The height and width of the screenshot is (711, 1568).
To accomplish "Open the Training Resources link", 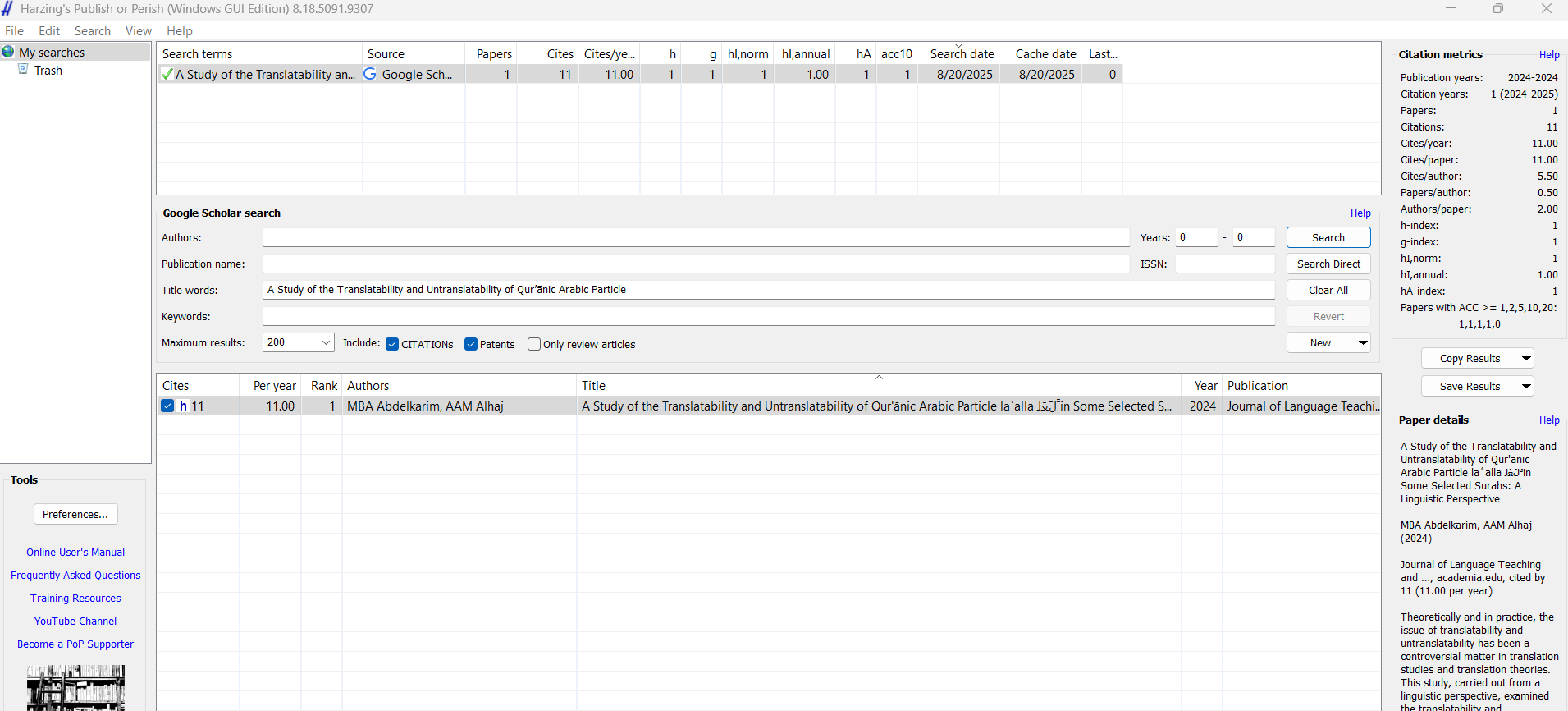I will [x=75, y=598].
